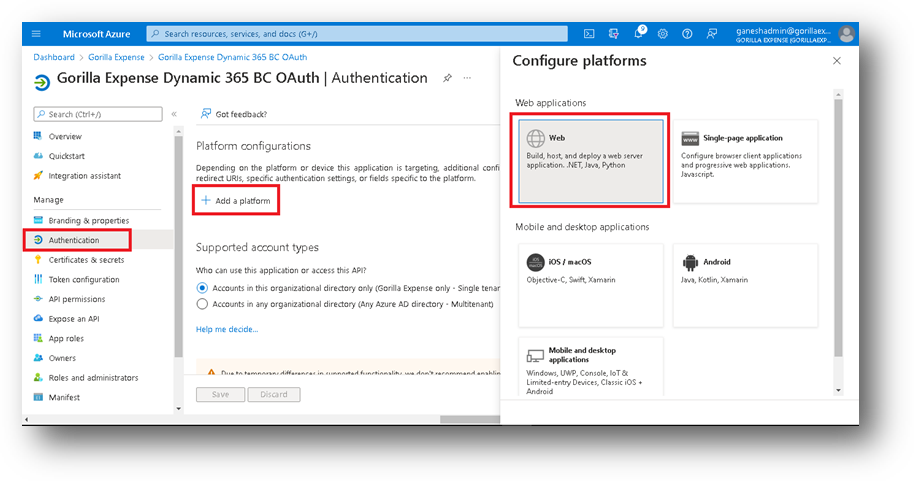The width and height of the screenshot is (914, 481).
Task: Open the Help me decide... link
Action: tap(227, 329)
